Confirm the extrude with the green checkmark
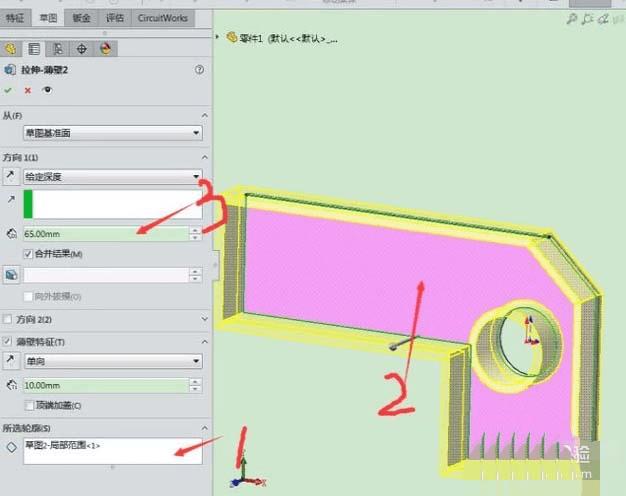 point(8,90)
